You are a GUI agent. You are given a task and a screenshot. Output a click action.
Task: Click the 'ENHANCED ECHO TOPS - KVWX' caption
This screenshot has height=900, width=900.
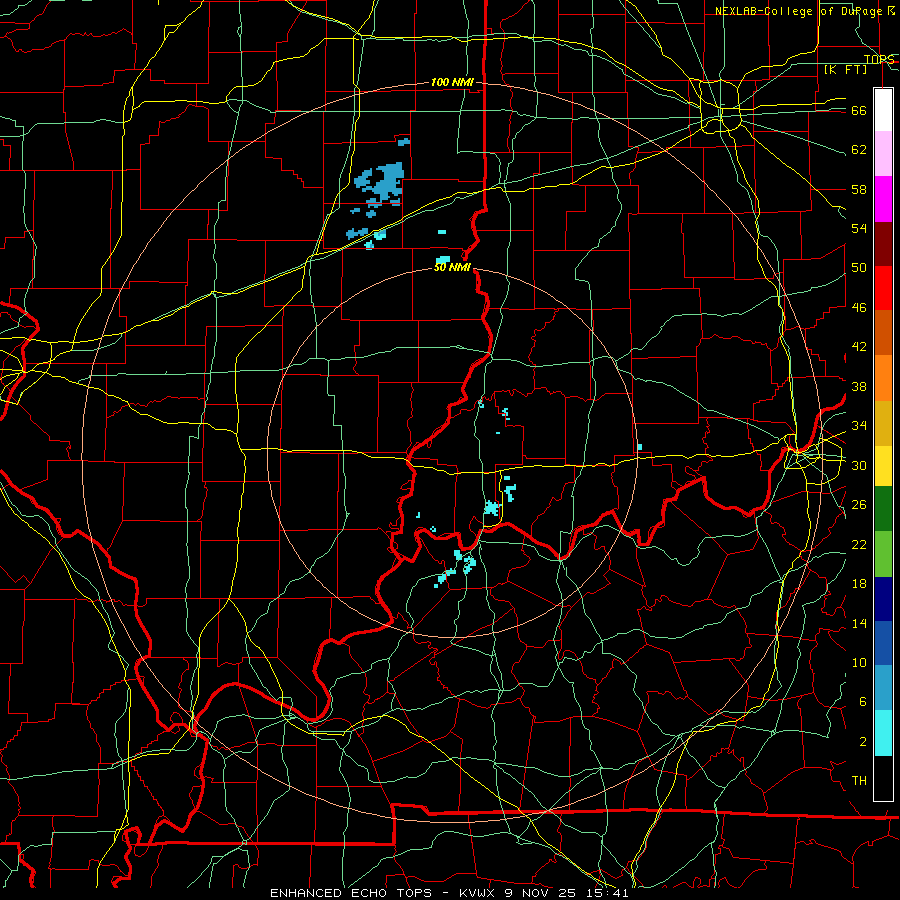tap(384, 893)
